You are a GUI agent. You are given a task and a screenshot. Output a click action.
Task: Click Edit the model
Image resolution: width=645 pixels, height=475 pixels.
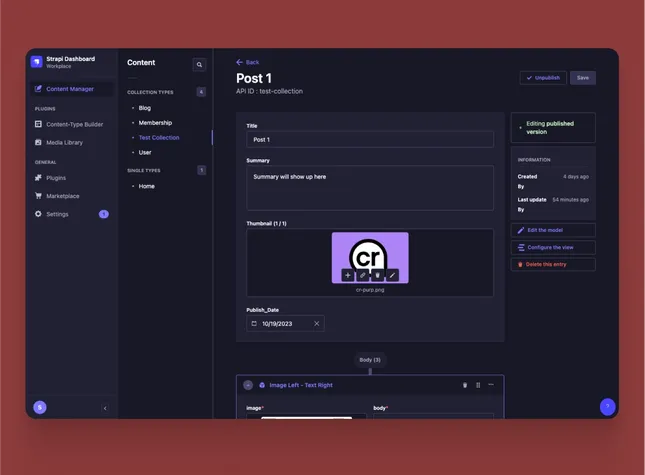point(553,230)
